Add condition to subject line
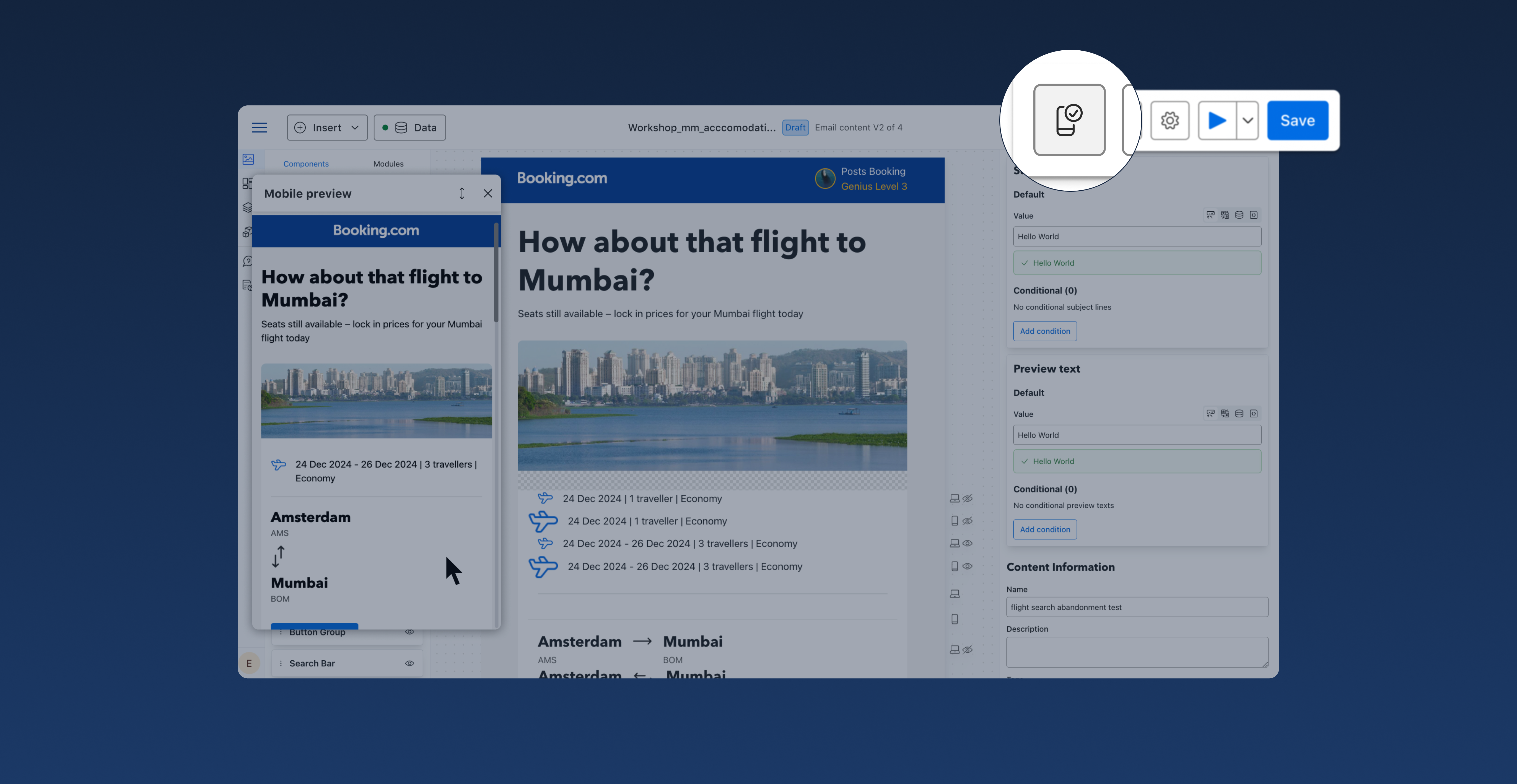Image resolution: width=1517 pixels, height=784 pixels. [1045, 331]
